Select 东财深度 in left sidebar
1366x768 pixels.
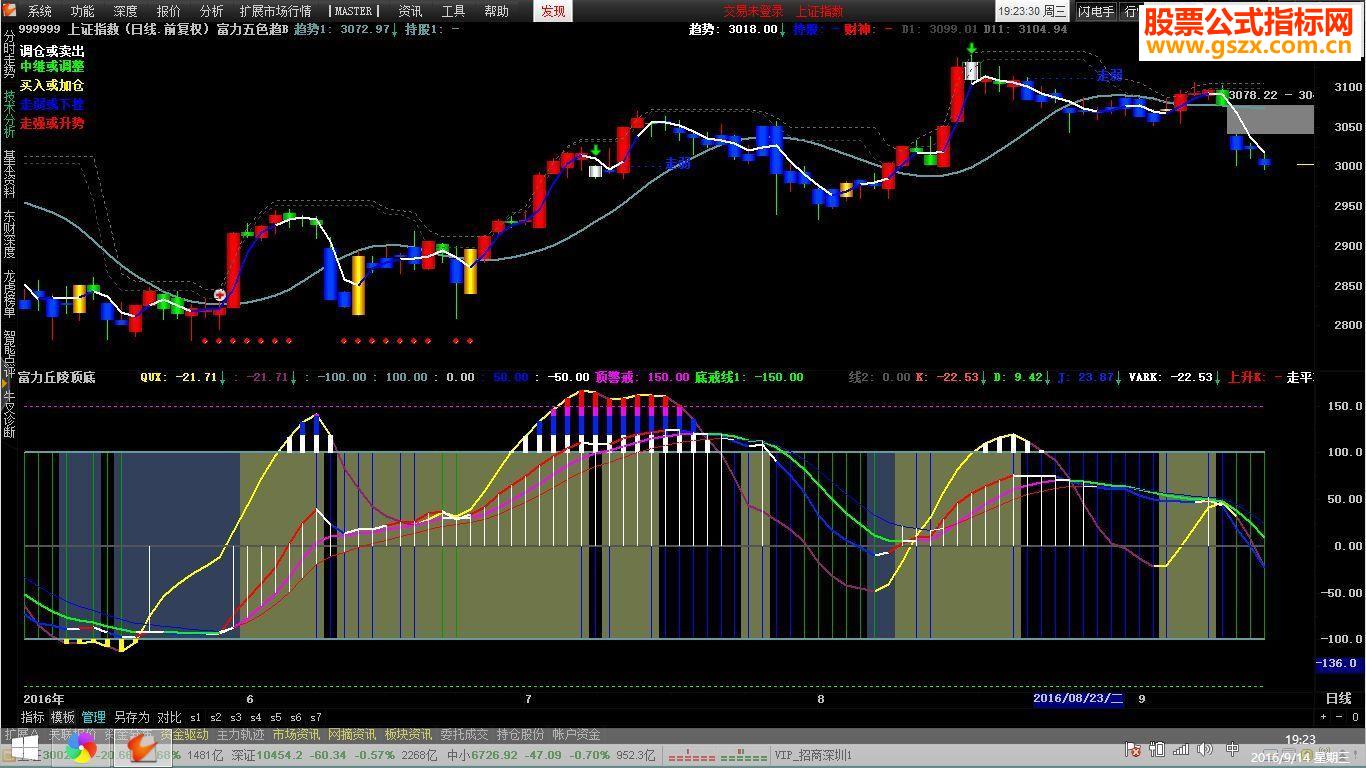[9, 234]
